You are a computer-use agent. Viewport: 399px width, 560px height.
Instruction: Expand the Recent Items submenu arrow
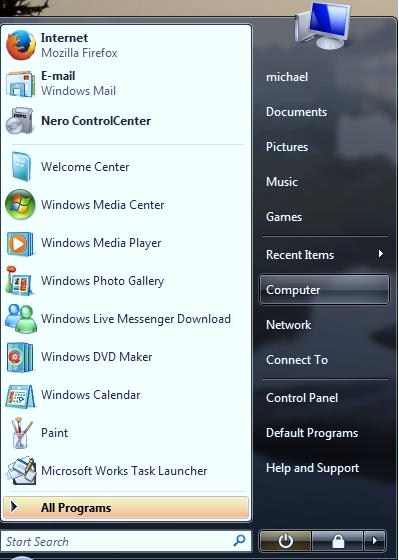pyautogui.click(x=381, y=254)
